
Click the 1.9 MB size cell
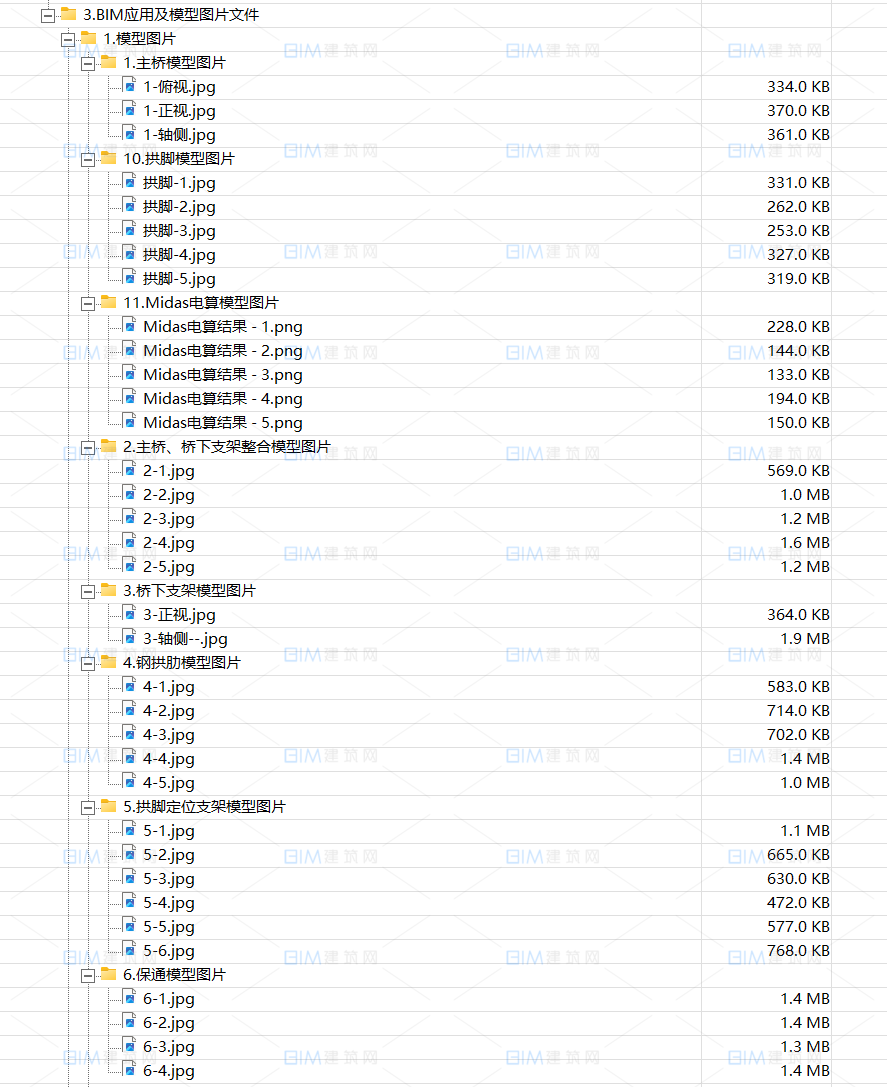click(x=804, y=639)
